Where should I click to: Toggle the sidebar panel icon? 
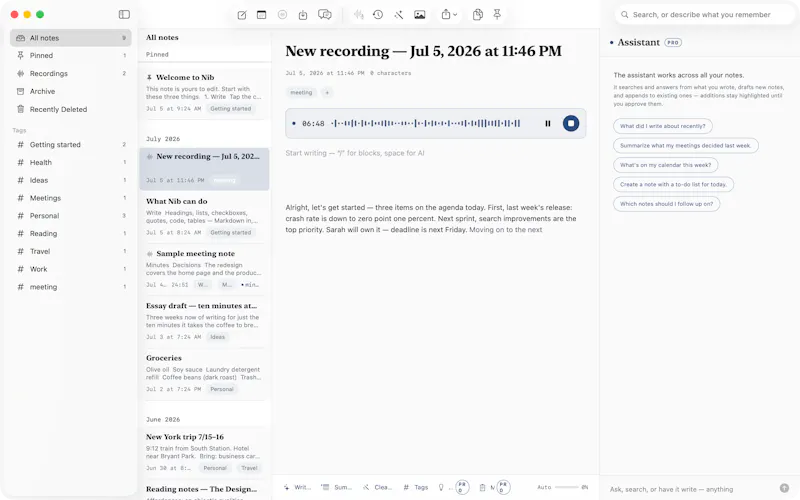coord(124,14)
